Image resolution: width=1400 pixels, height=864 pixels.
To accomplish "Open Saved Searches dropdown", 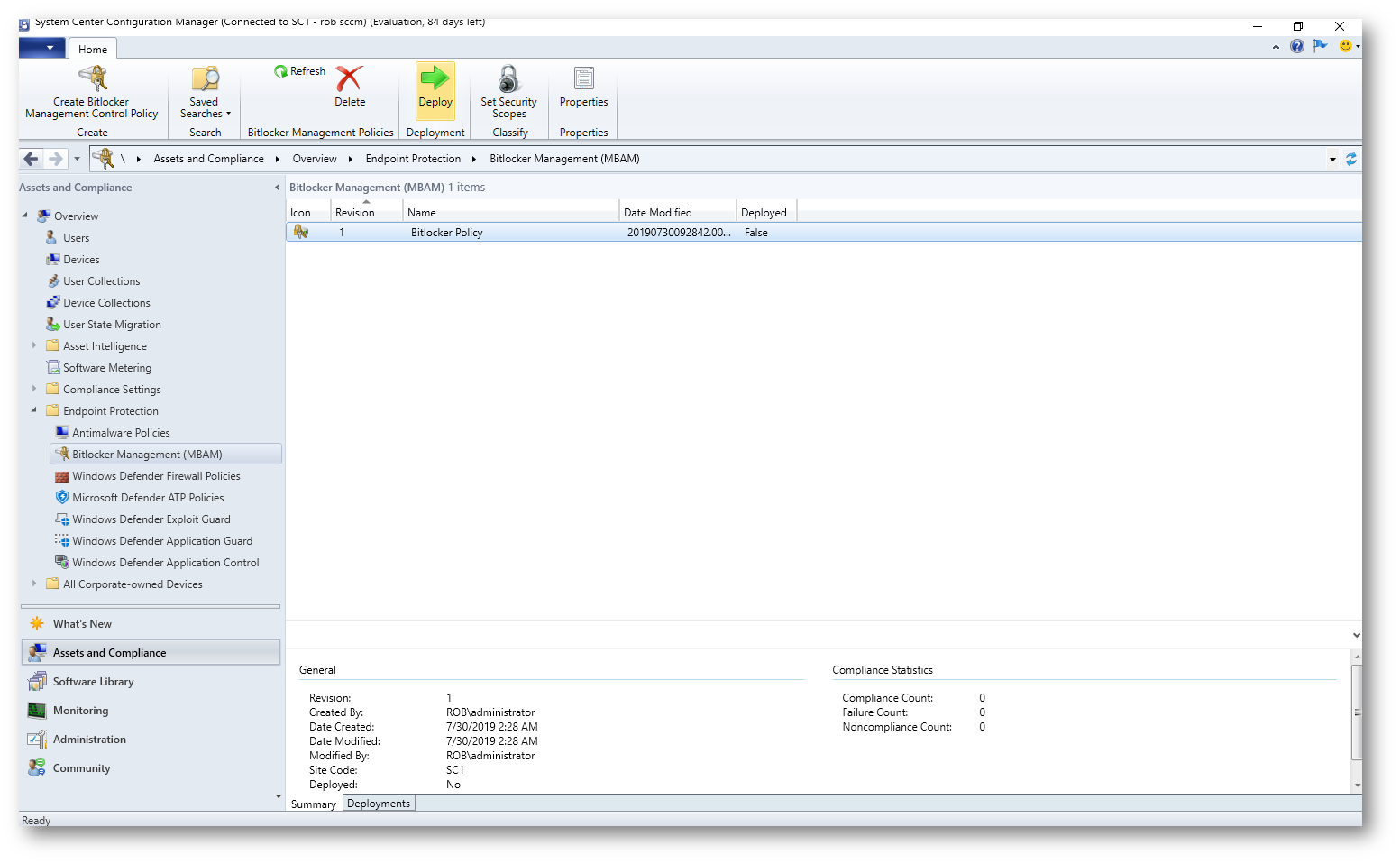I will pos(205,108).
